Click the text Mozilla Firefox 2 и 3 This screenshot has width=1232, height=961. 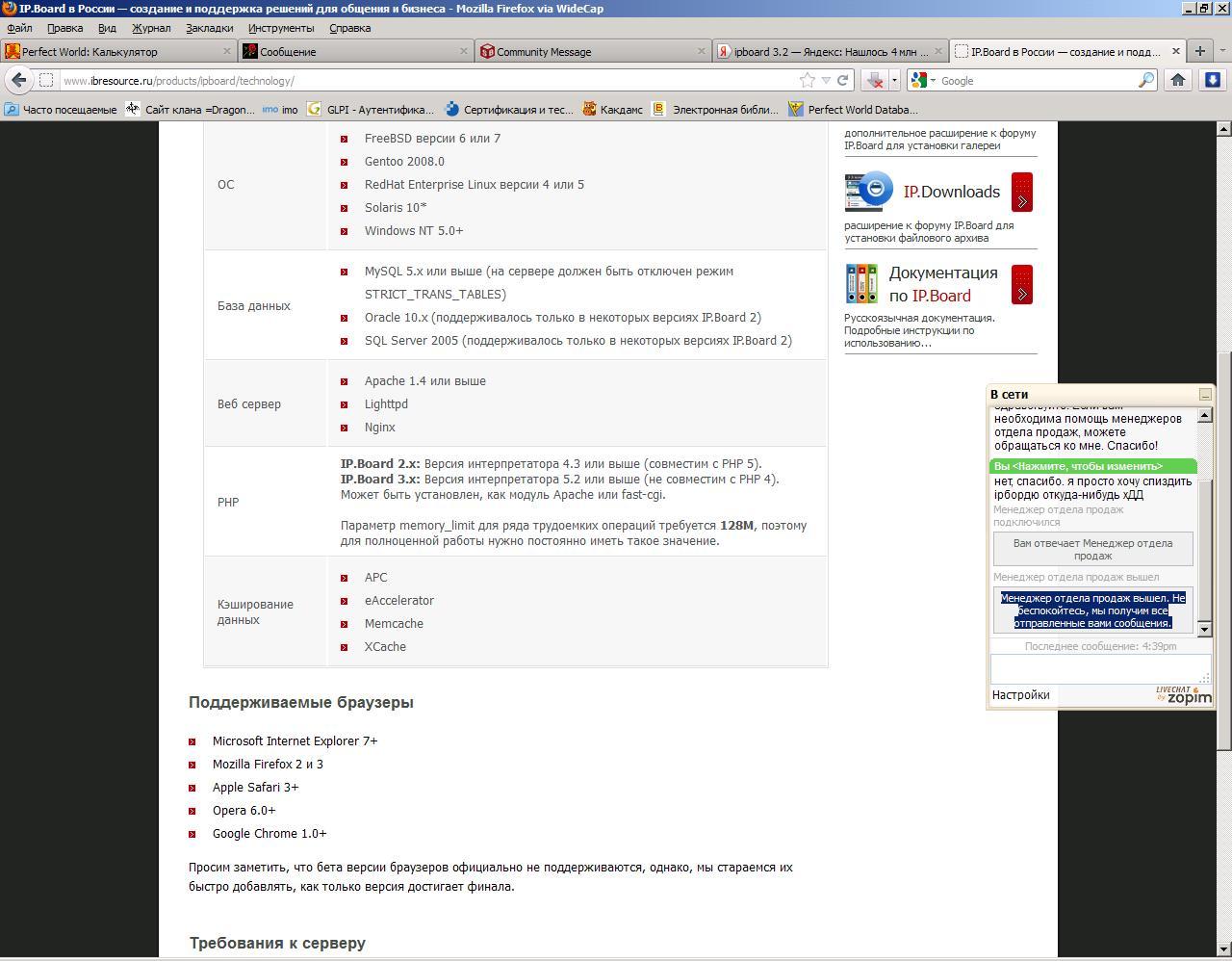(x=268, y=765)
